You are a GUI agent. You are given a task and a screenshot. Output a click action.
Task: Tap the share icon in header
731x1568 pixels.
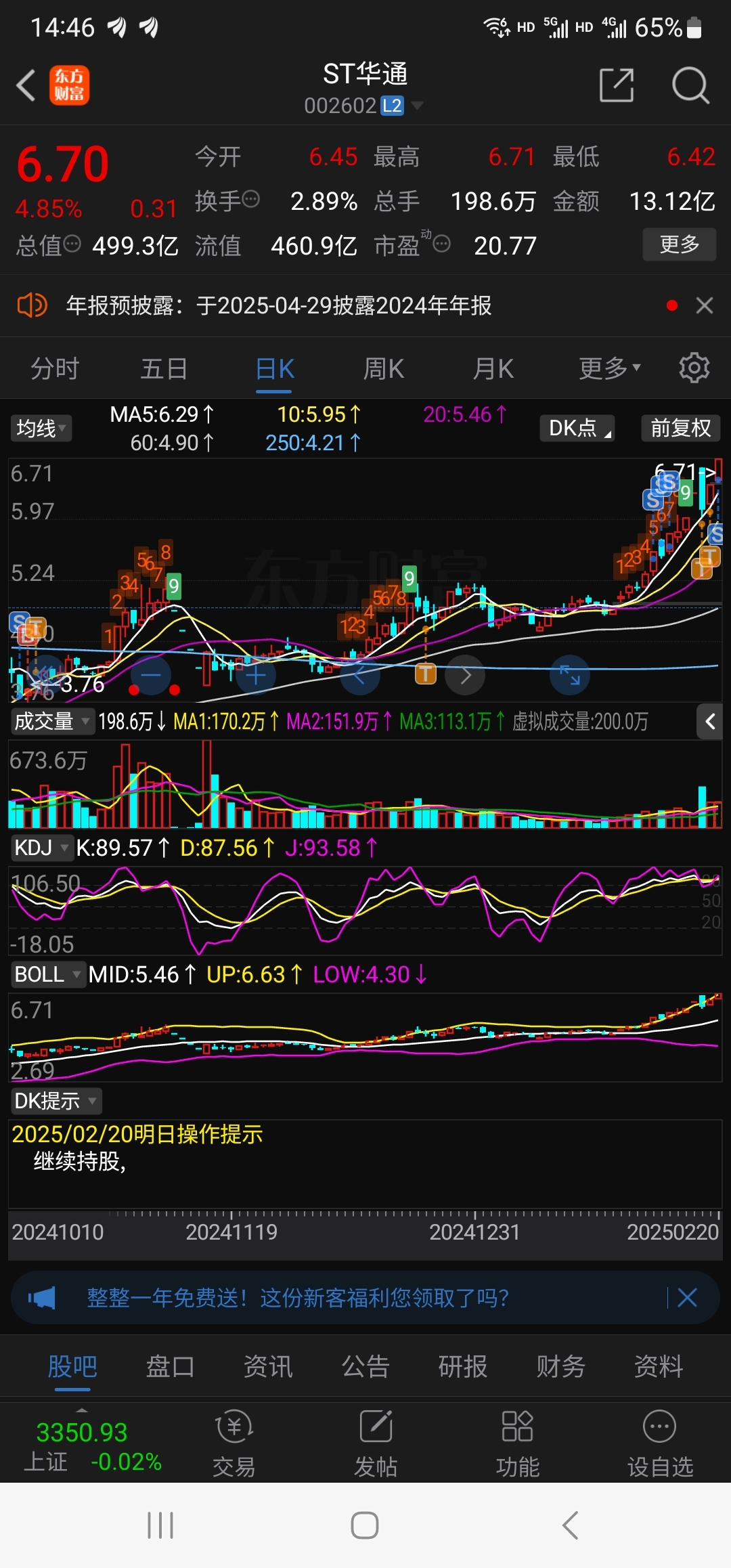pyautogui.click(x=617, y=85)
